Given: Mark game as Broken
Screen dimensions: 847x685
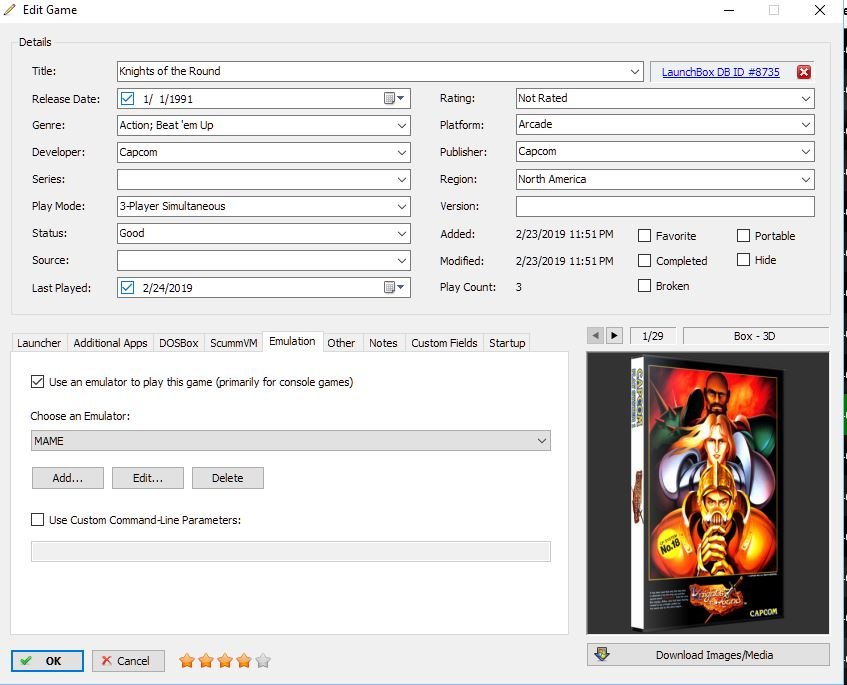Looking at the screenshot, I should [644, 285].
